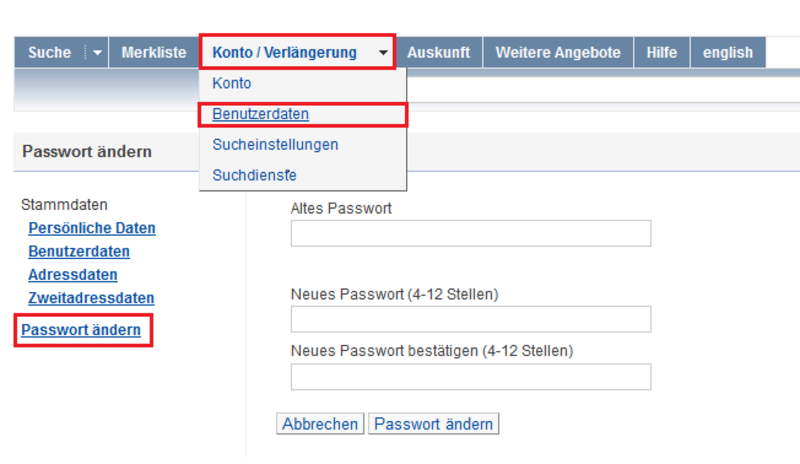Click the Neues Passwort input field
Screen dimensions: 800x464
470,319
